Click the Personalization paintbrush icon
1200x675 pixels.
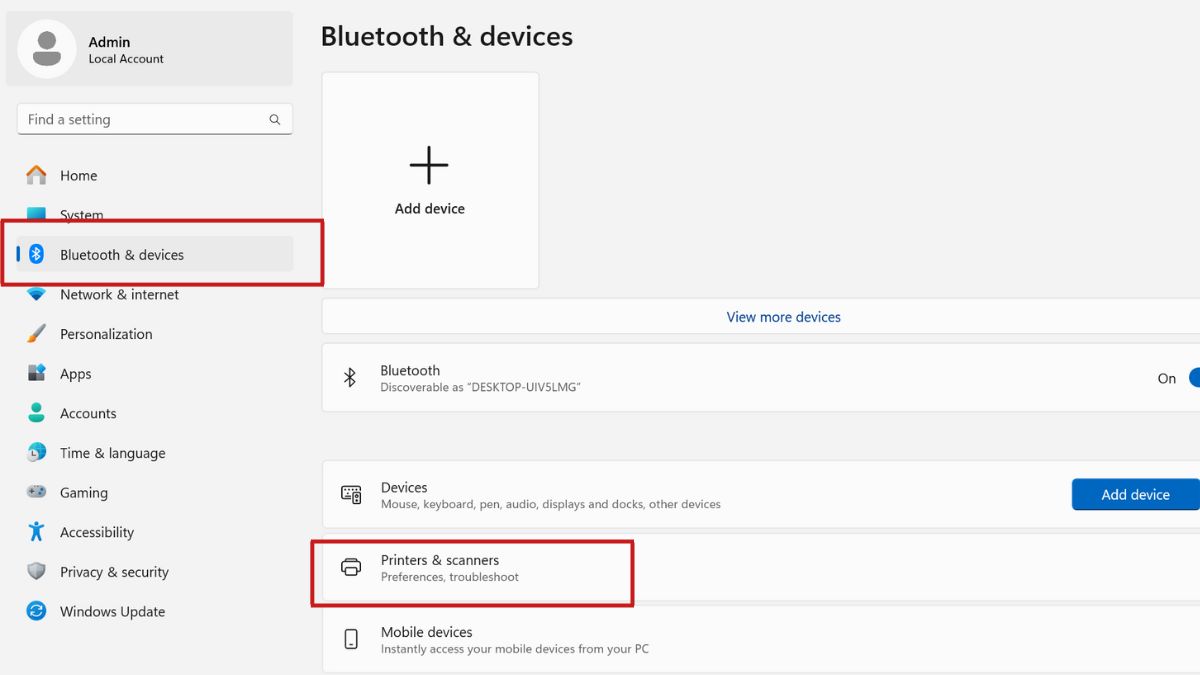pyautogui.click(x=36, y=334)
